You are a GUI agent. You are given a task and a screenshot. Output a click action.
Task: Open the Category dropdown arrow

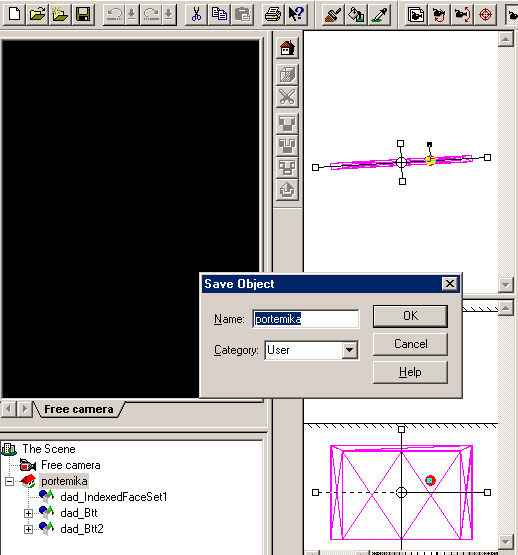coord(349,350)
